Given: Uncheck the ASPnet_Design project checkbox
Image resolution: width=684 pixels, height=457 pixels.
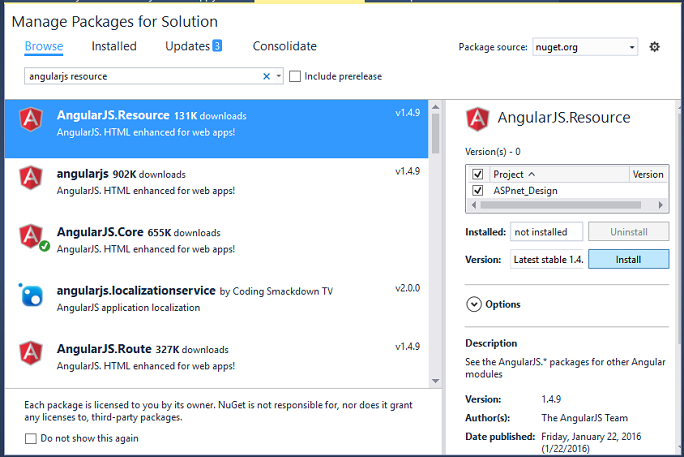Looking at the screenshot, I should [478, 191].
